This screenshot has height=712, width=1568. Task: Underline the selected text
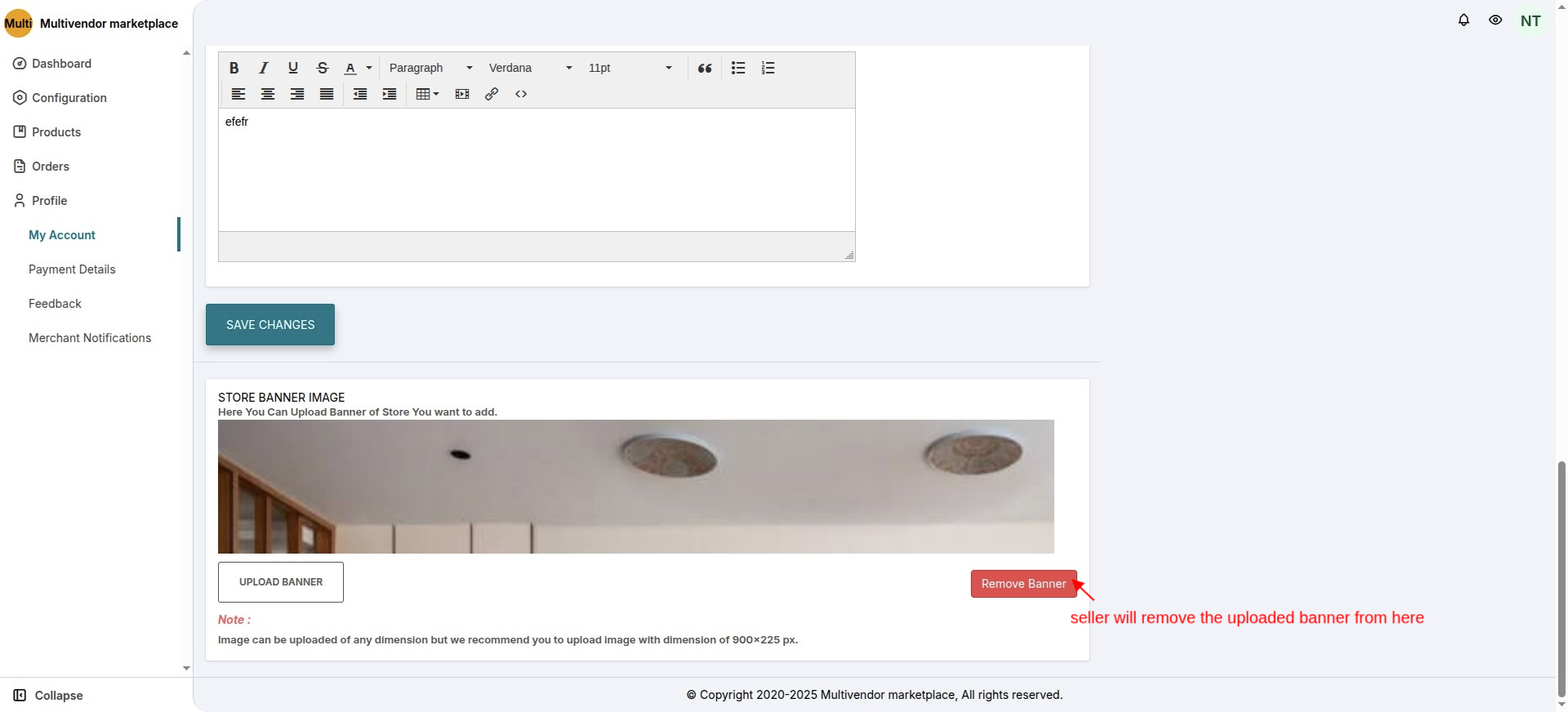[x=293, y=68]
